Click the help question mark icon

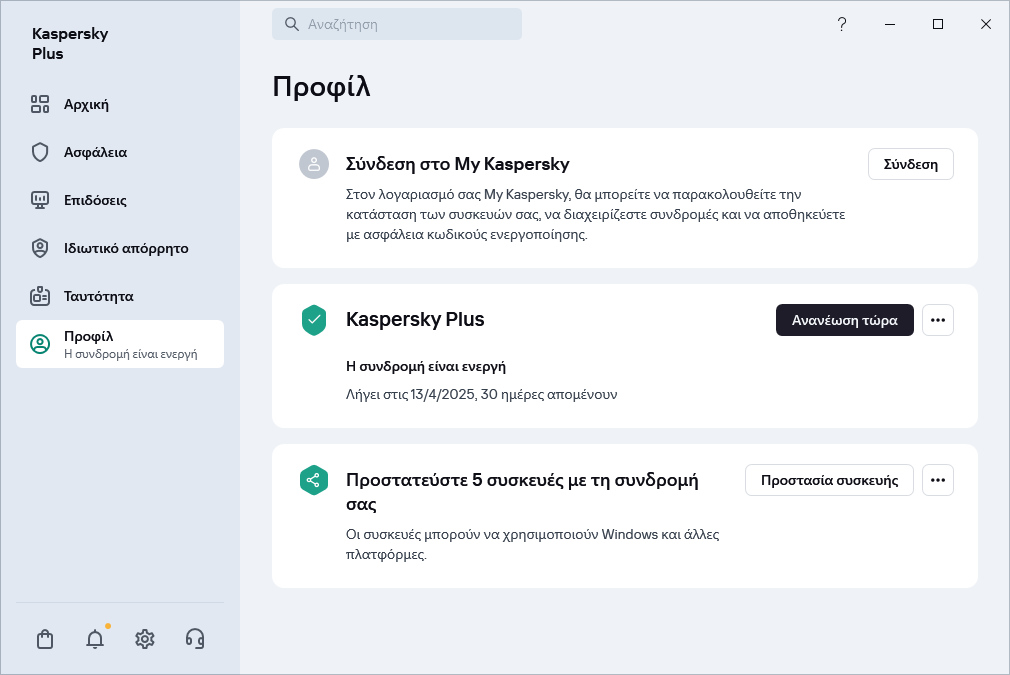coord(842,24)
